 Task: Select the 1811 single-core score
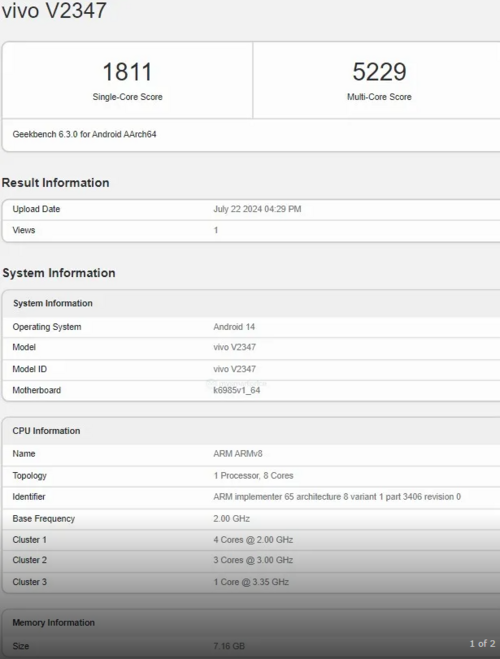pos(127,72)
